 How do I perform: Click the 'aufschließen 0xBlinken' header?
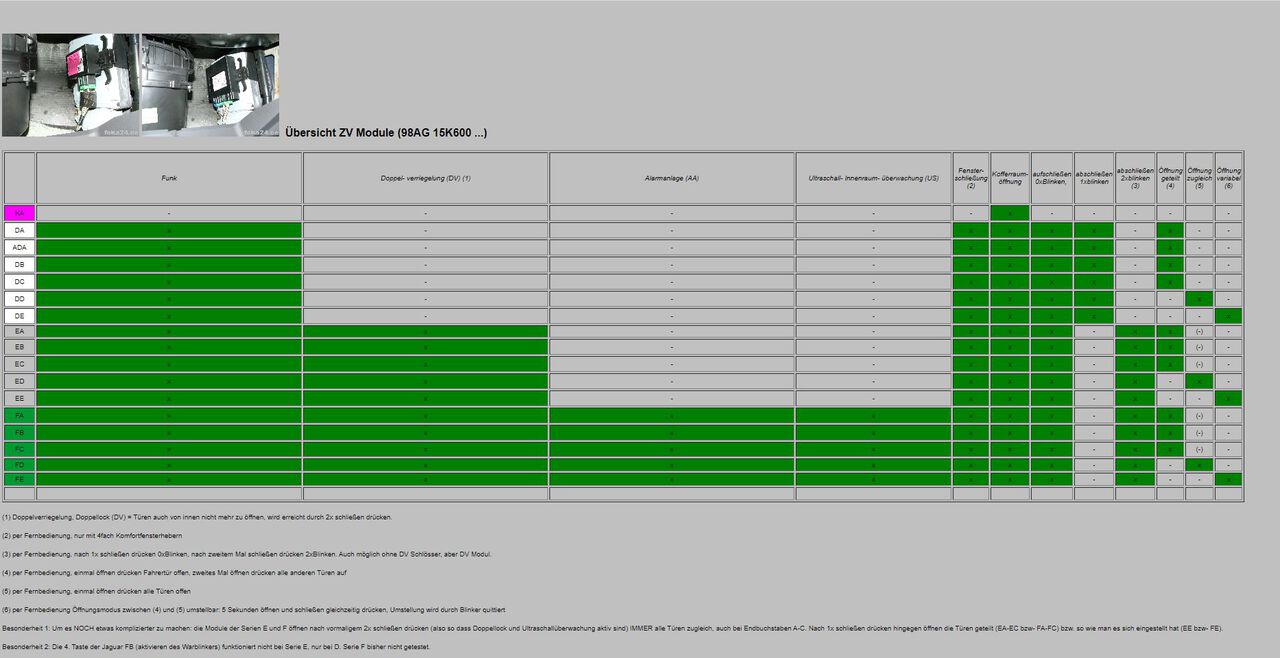(1052, 178)
